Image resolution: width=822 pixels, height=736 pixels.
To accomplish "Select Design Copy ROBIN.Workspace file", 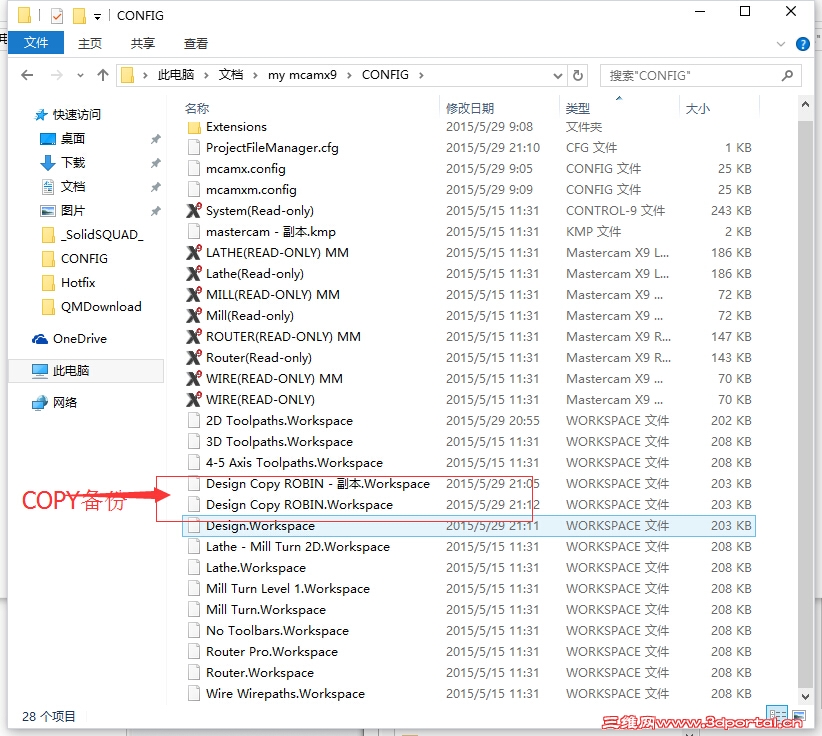I will [299, 504].
